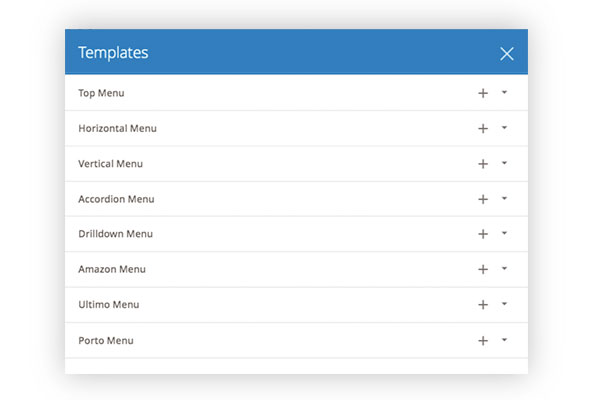Close the Templates dialog

[507, 53]
